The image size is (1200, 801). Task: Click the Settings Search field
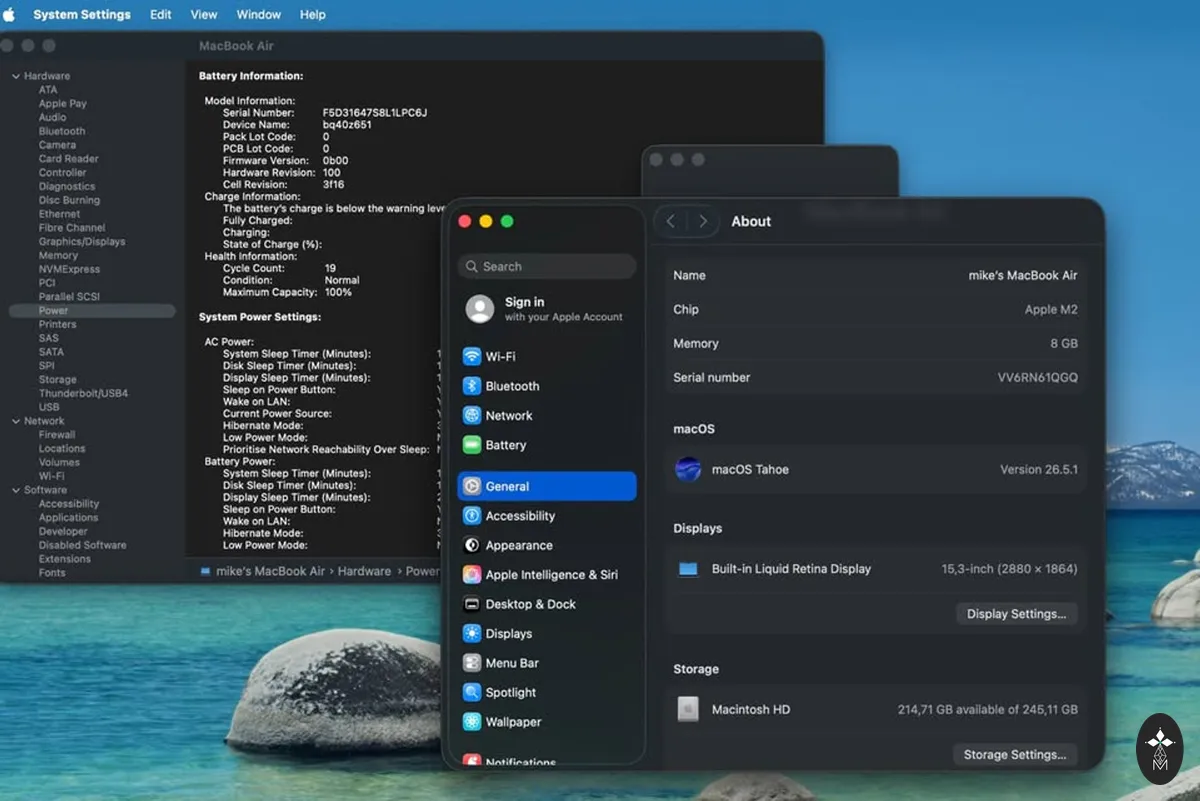coord(547,266)
